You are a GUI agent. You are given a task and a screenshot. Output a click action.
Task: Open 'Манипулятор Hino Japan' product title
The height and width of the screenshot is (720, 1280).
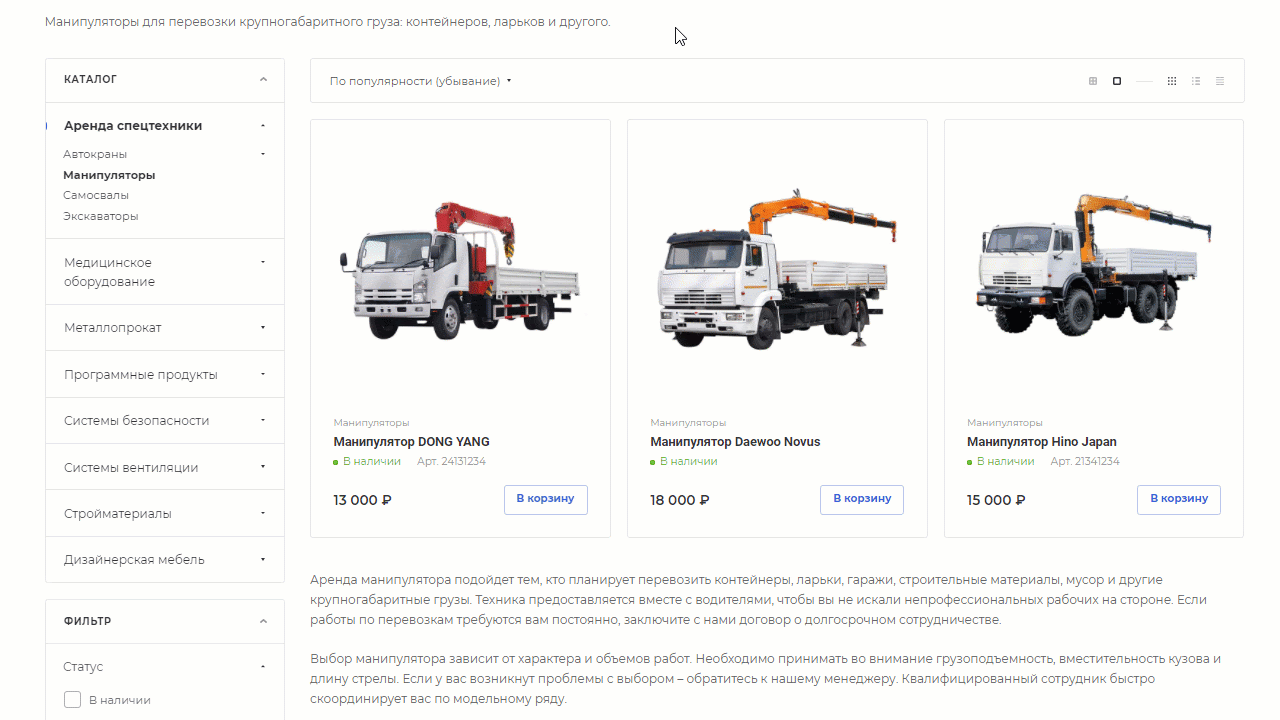point(1042,442)
